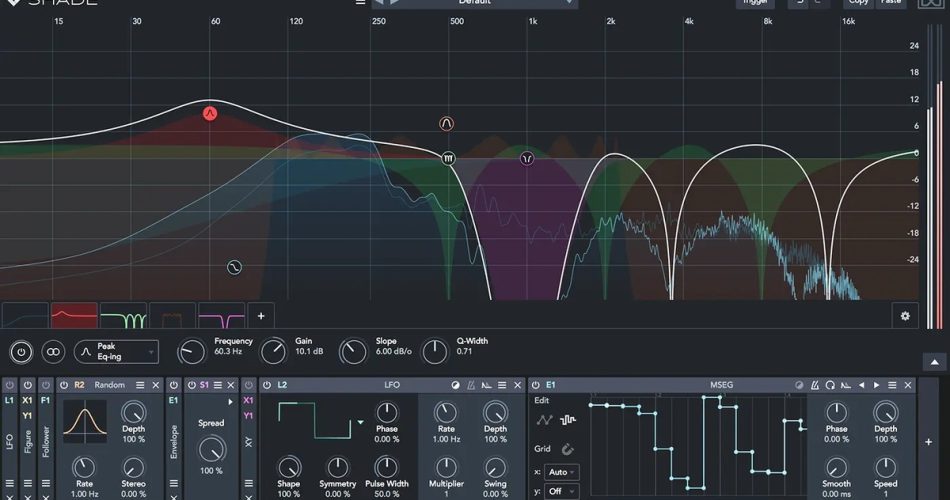Open the R2 Random module menu
This screenshot has height=500, width=950.
[x=140, y=385]
